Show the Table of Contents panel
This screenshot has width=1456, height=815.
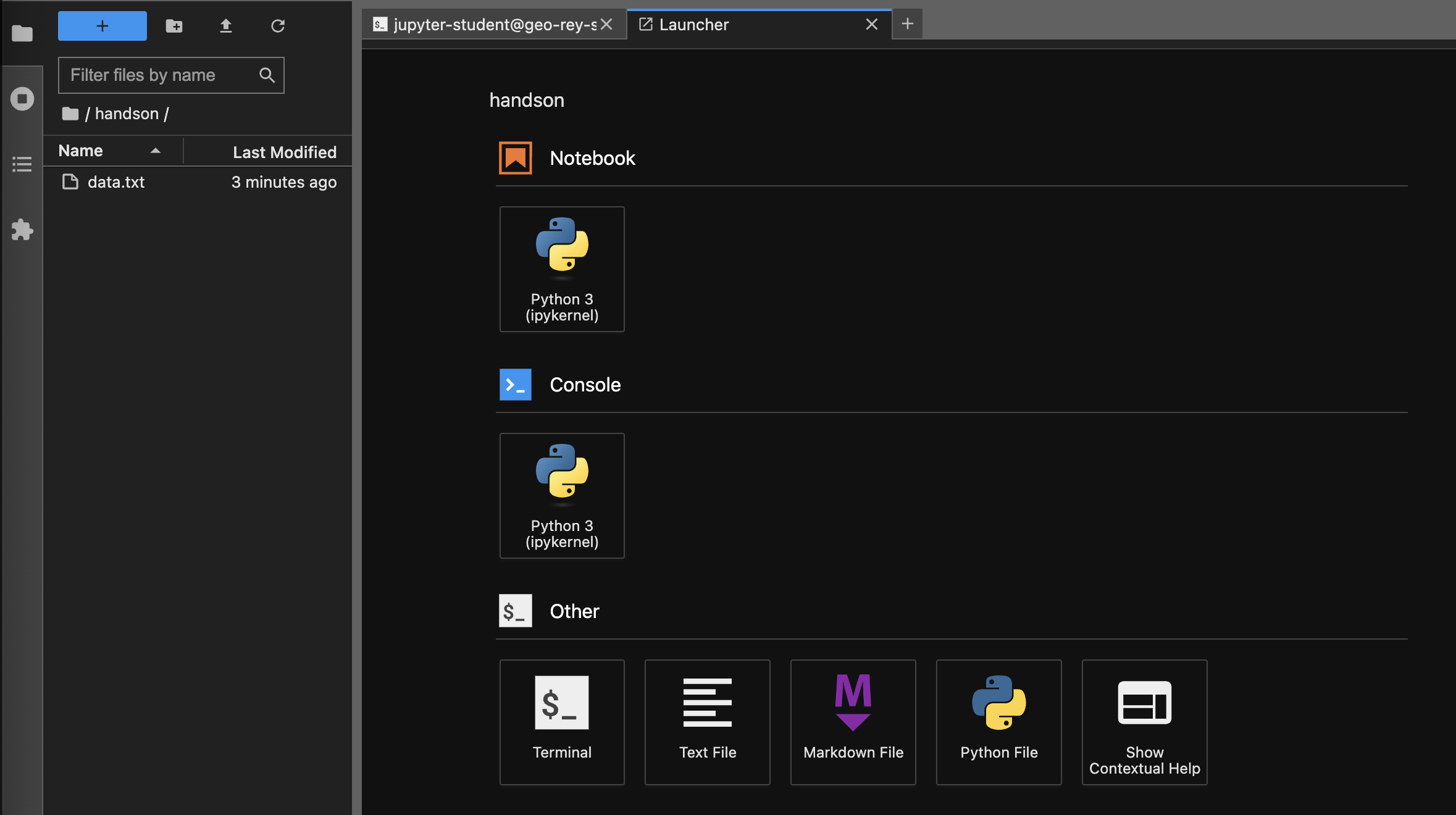click(x=22, y=164)
